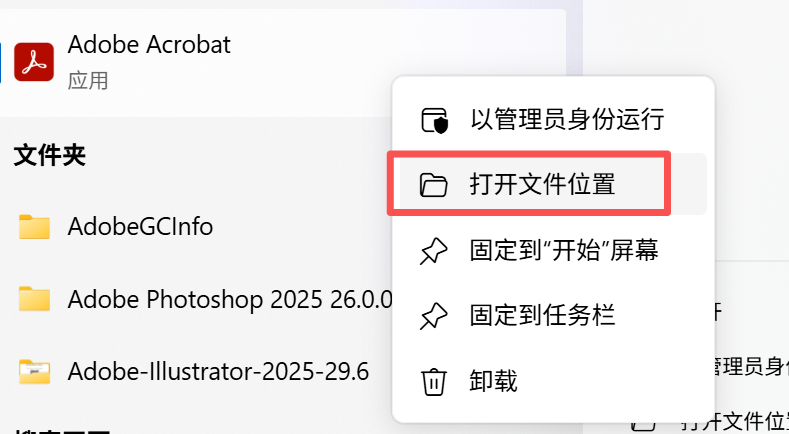
Task: Click the folder icon beside 打开文件位置
Action: coord(433,185)
